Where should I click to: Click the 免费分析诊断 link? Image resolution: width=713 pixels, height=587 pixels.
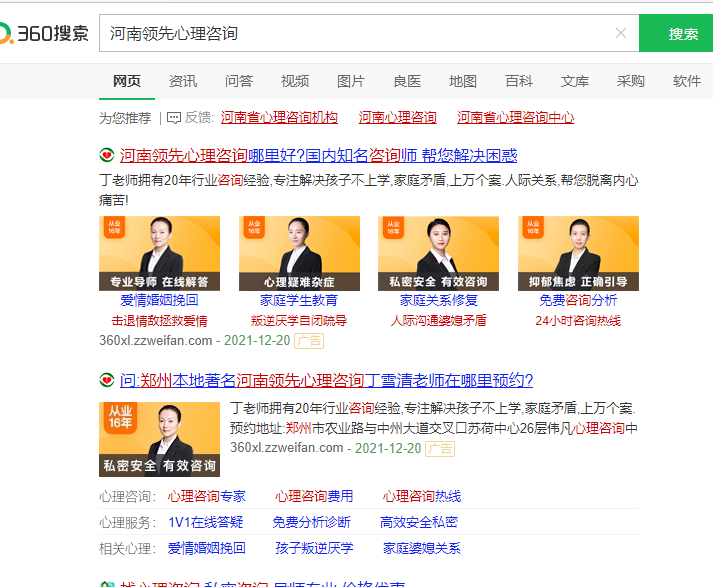pyautogui.click(x=311, y=522)
